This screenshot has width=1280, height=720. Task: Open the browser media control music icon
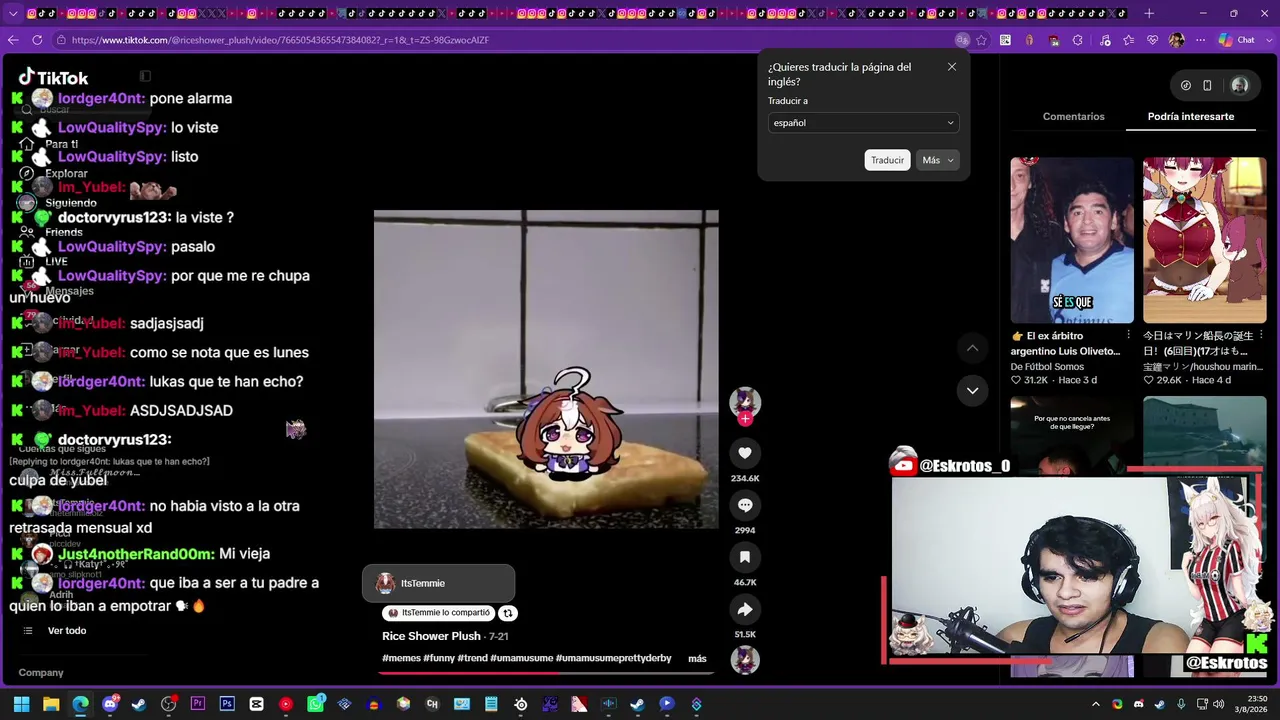(1105, 40)
